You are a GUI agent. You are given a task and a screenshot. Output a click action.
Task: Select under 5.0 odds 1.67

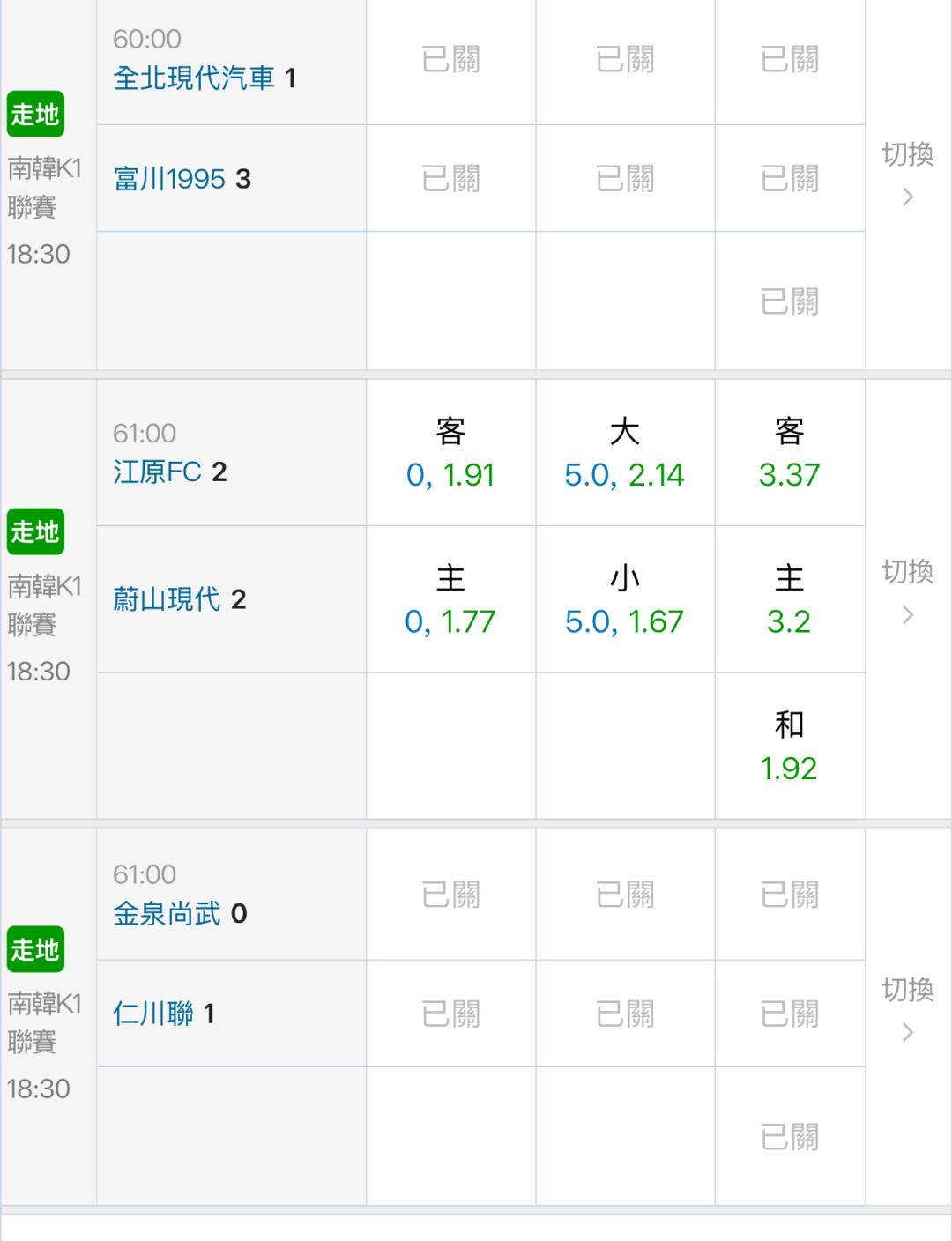[625, 600]
